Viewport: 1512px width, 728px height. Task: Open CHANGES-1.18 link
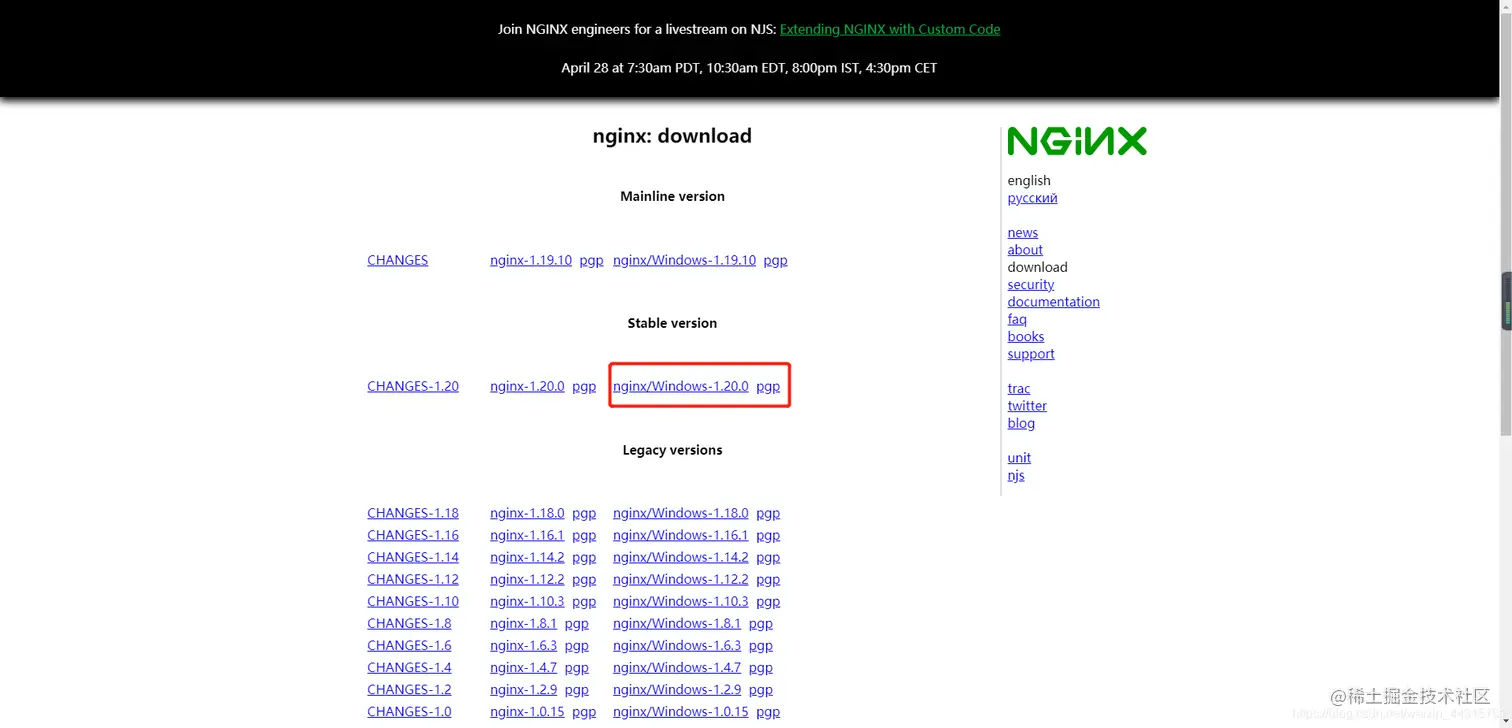[x=413, y=513]
